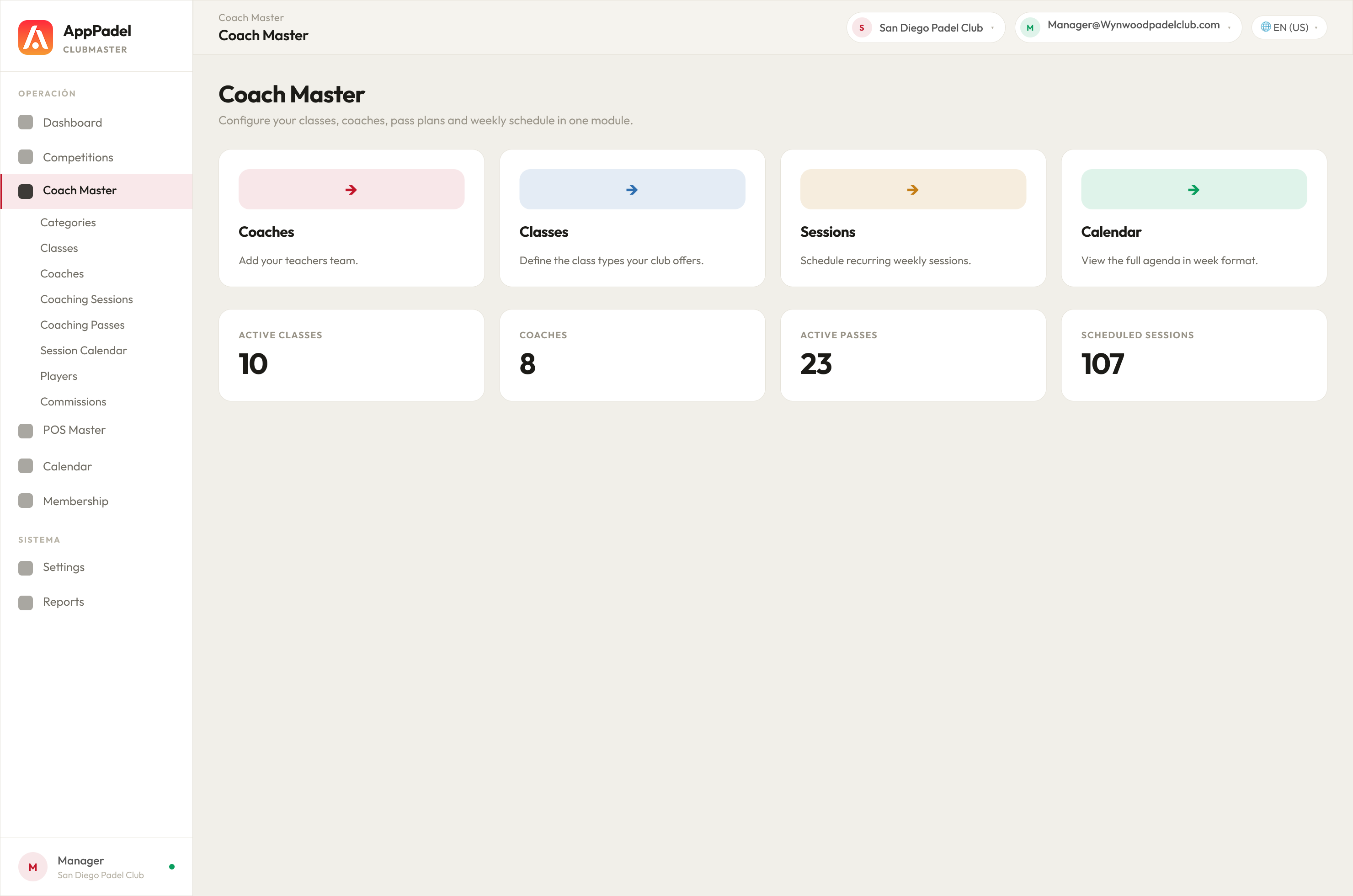Click the Dashboard sidebar icon

pos(26,123)
